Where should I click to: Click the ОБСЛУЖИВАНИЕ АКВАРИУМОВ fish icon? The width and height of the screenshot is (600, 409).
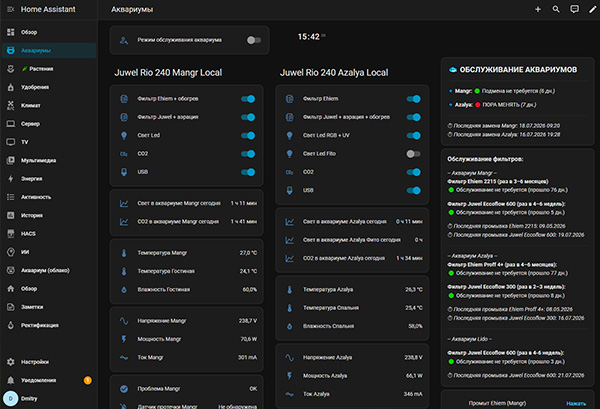453,70
